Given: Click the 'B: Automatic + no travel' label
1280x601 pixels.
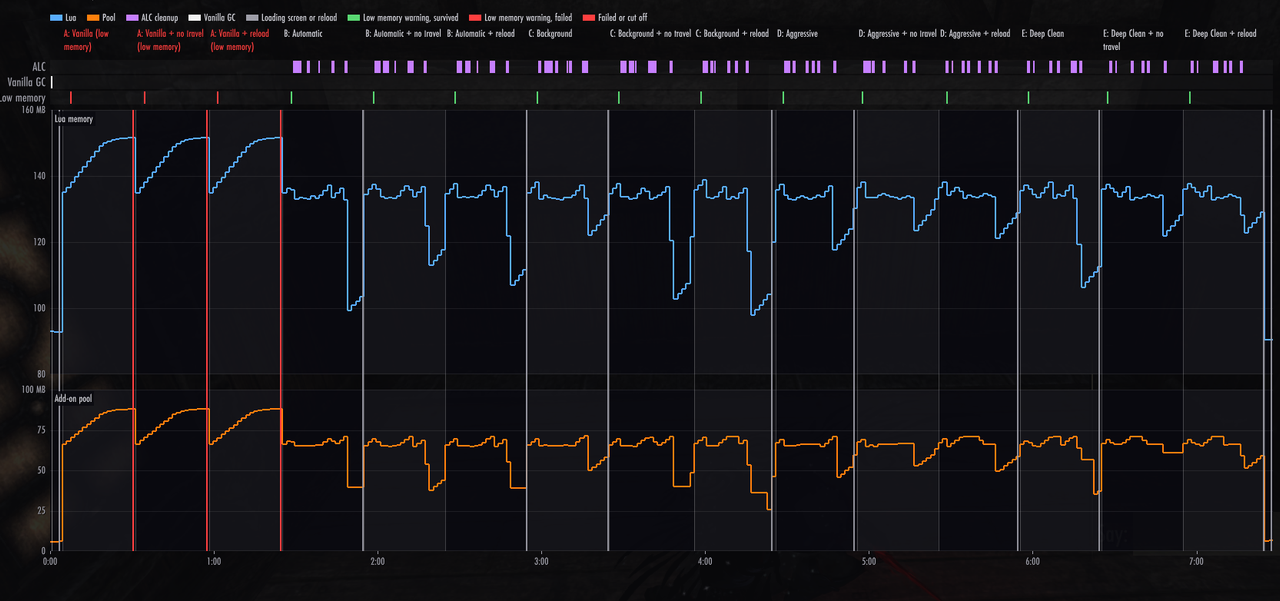Looking at the screenshot, I should tap(403, 34).
